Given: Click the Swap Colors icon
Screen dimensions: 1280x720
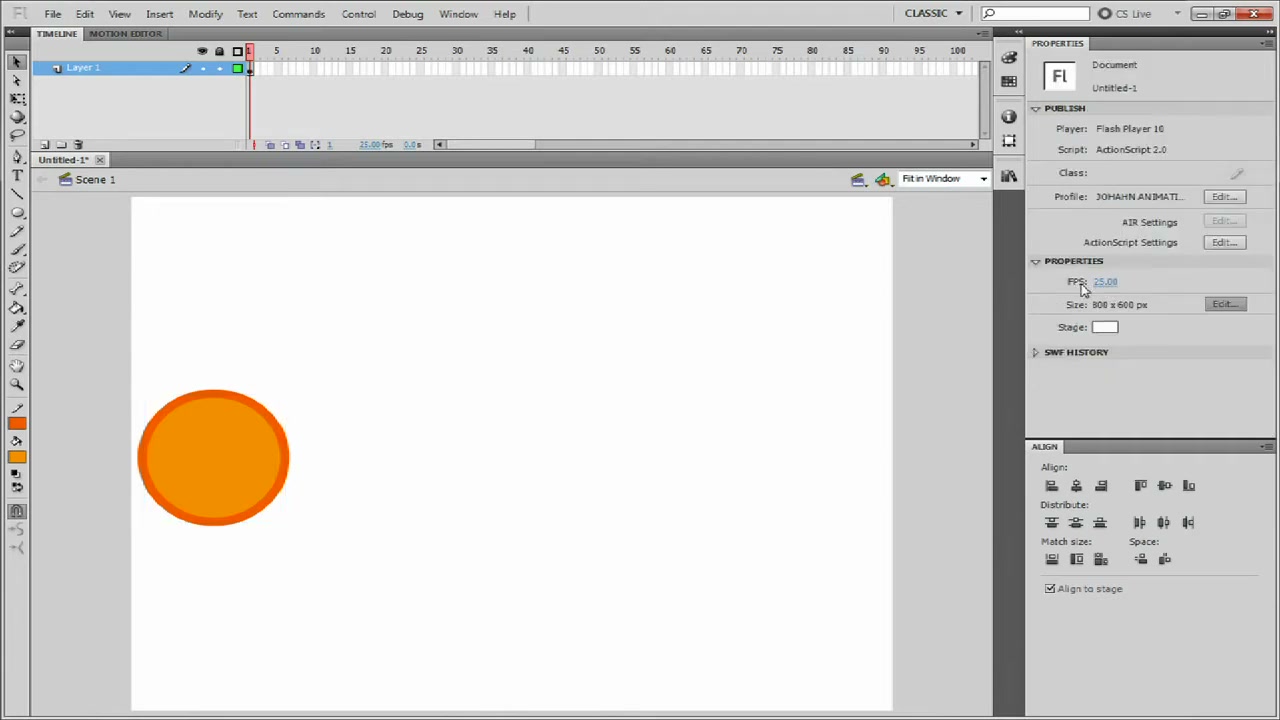Looking at the screenshot, I should [17, 488].
